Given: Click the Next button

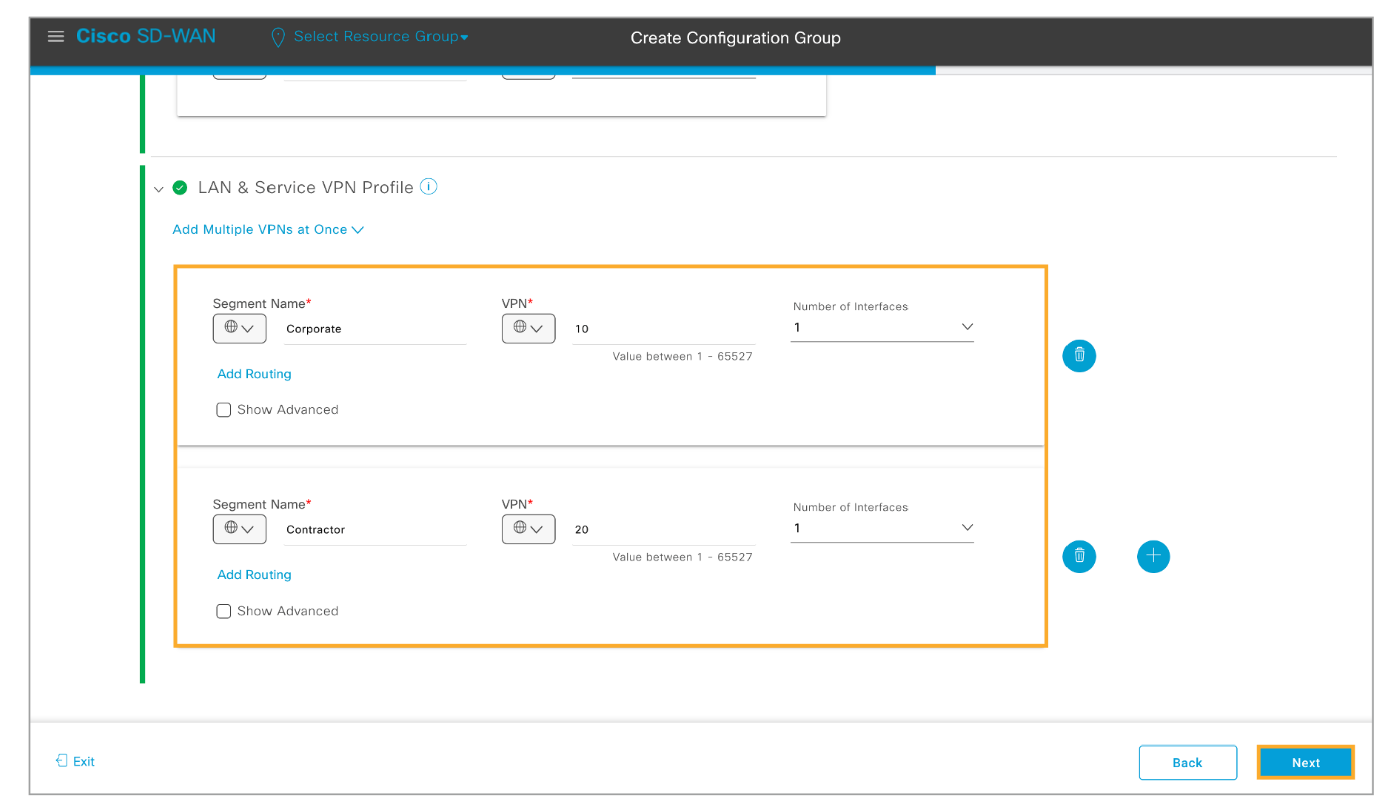Looking at the screenshot, I should [x=1305, y=762].
